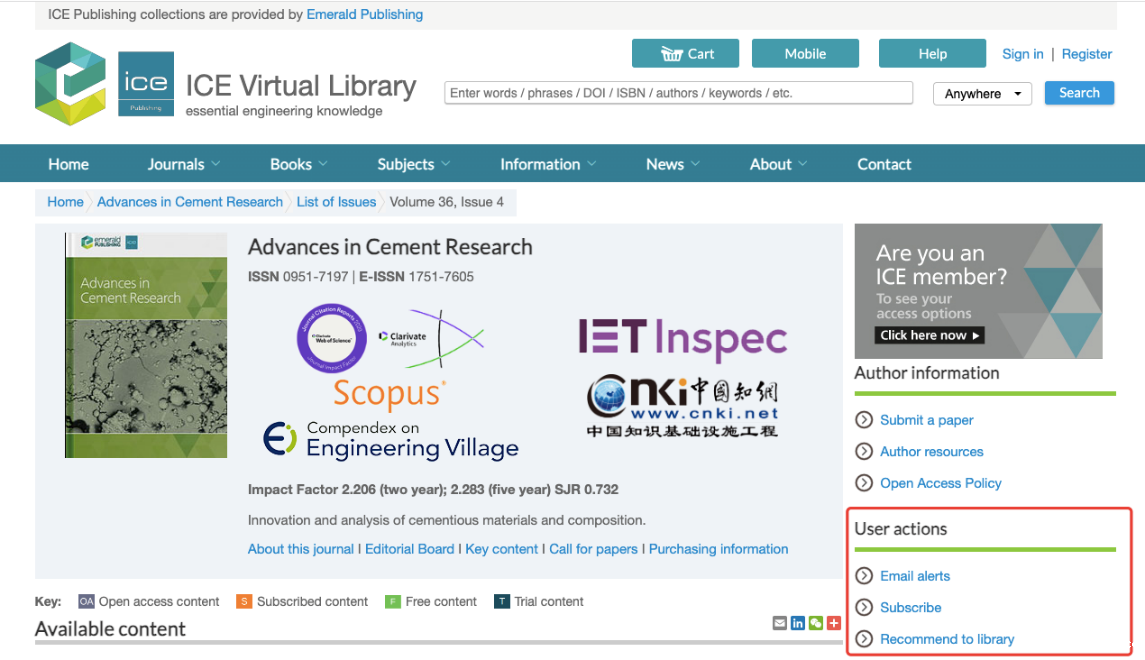Screen dimensions: 1145x660
Task: Expand the Anywhere search scope dropdown
Action: tap(982, 94)
